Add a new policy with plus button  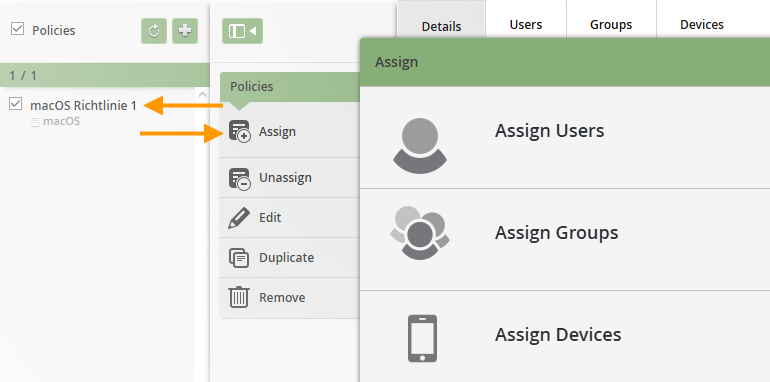coord(185,31)
